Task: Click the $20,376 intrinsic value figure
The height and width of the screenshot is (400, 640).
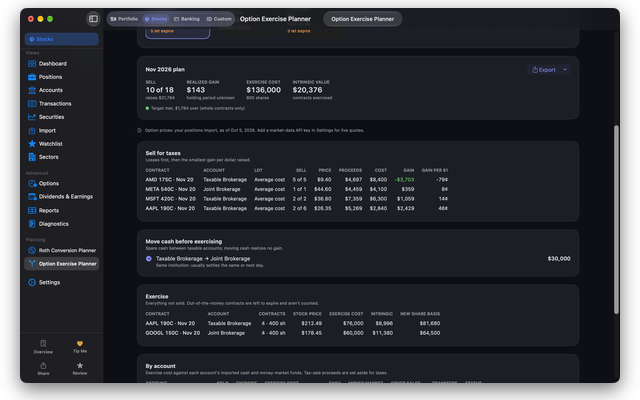Action: 307,90
